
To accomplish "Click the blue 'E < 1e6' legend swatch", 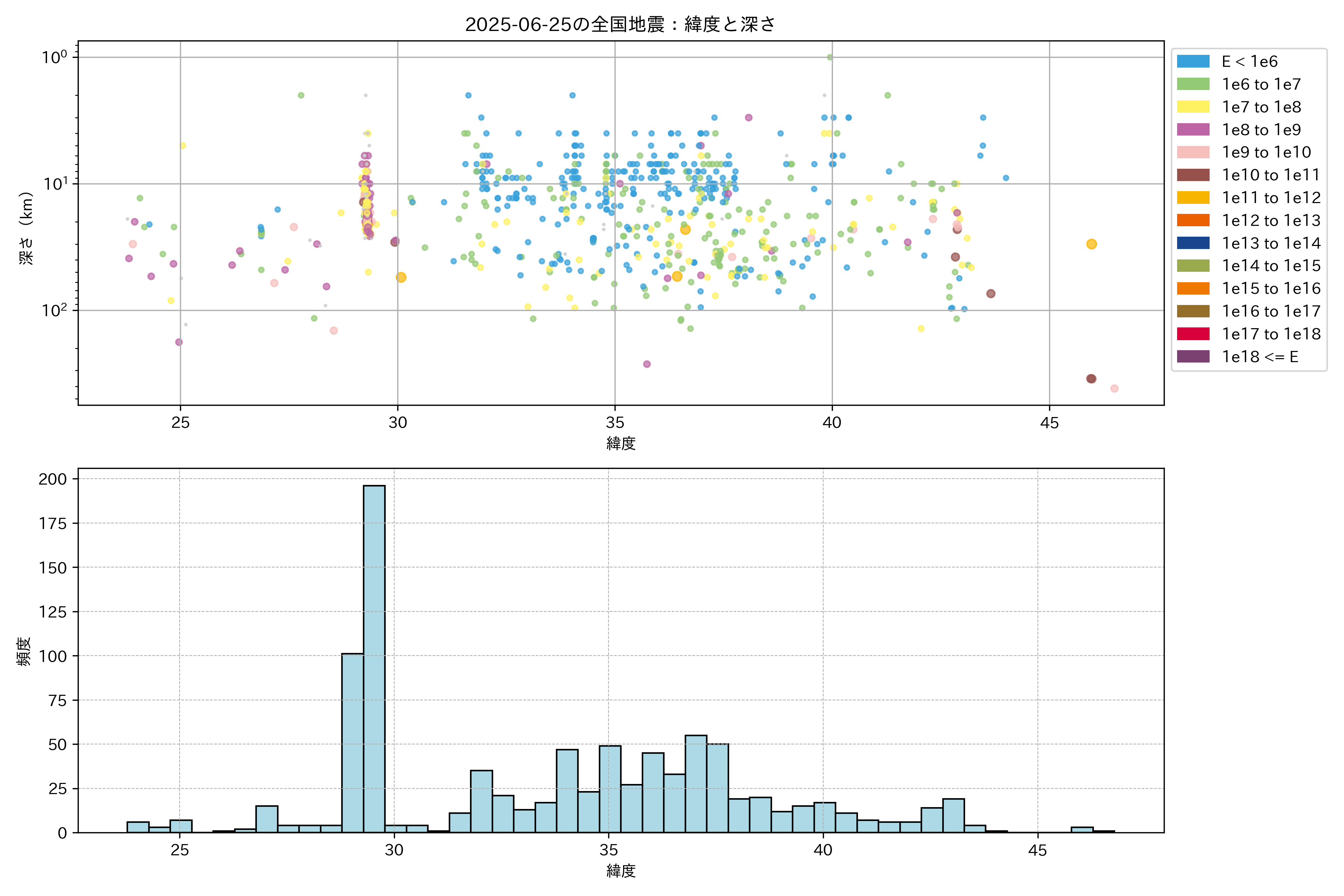I will click(x=1192, y=62).
